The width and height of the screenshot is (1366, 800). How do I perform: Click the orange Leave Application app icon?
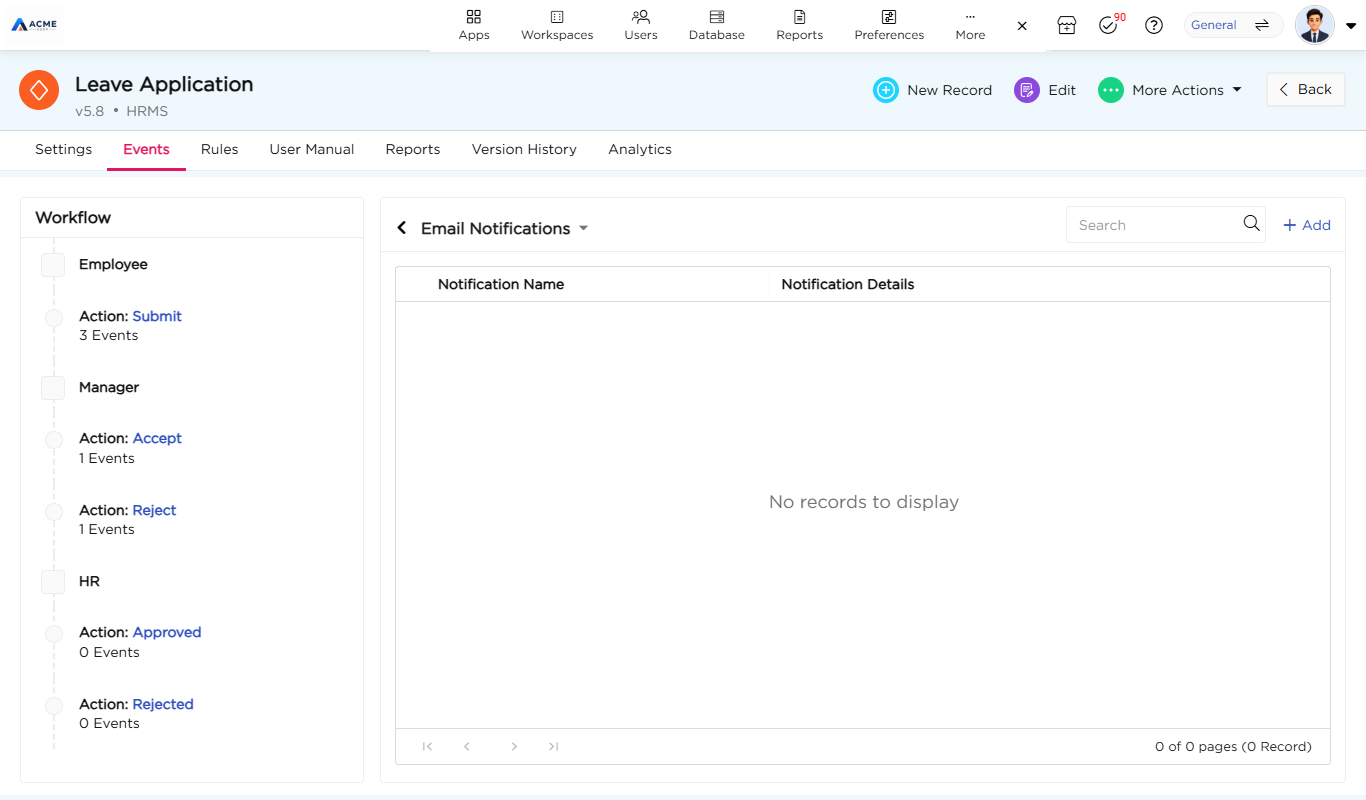click(x=39, y=90)
